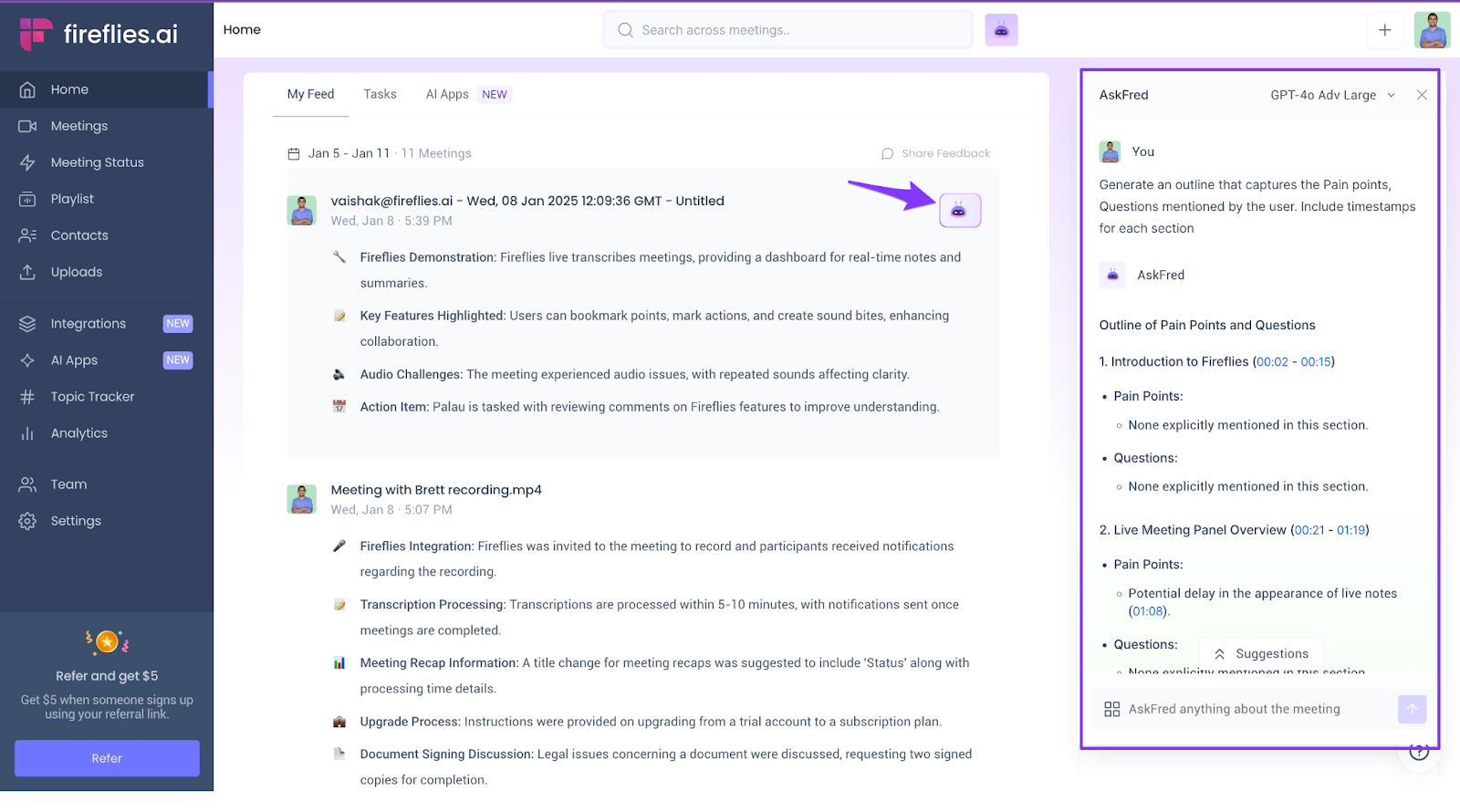This screenshot has width=1460, height=812.
Task: Click the search across meetings field
Action: click(x=788, y=30)
